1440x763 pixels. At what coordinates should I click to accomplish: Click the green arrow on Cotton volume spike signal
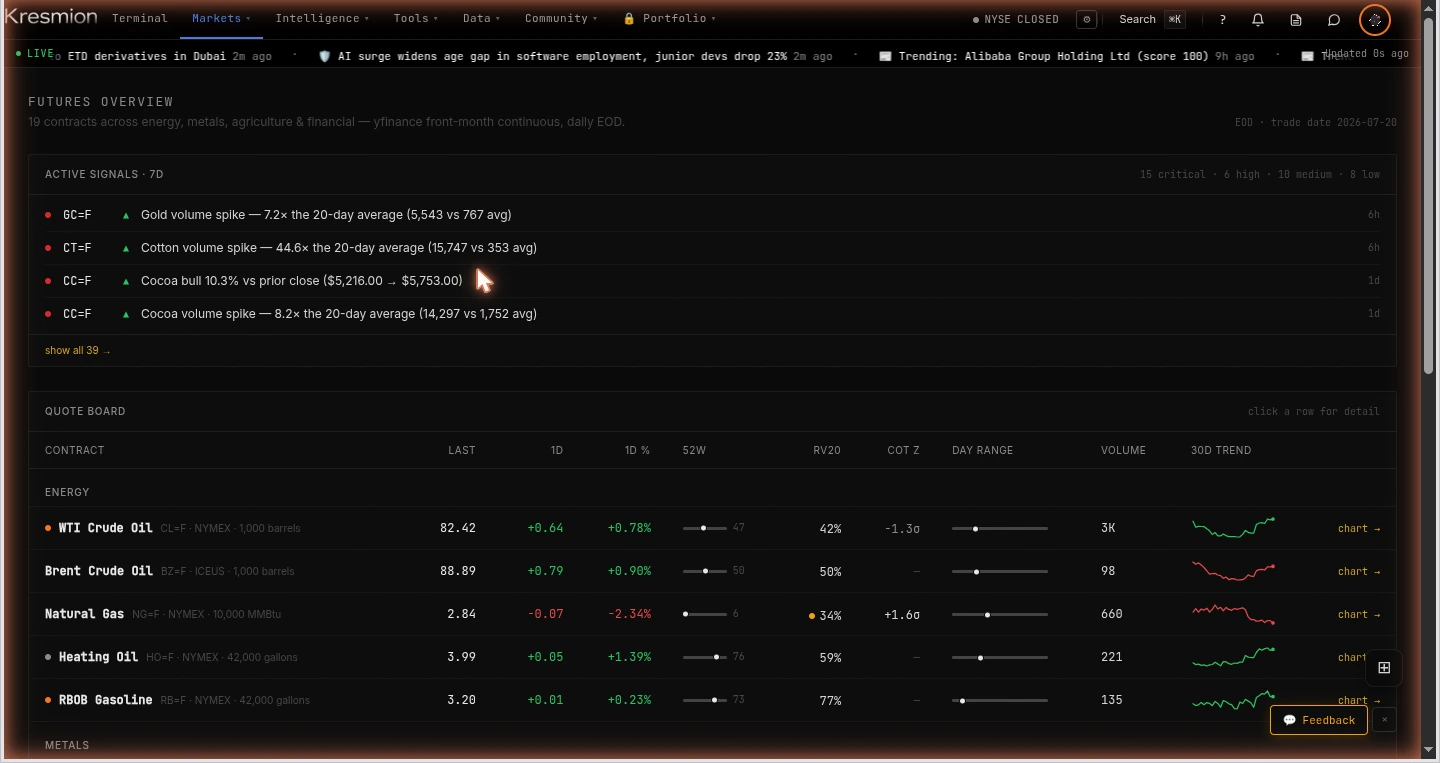pyautogui.click(x=126, y=248)
